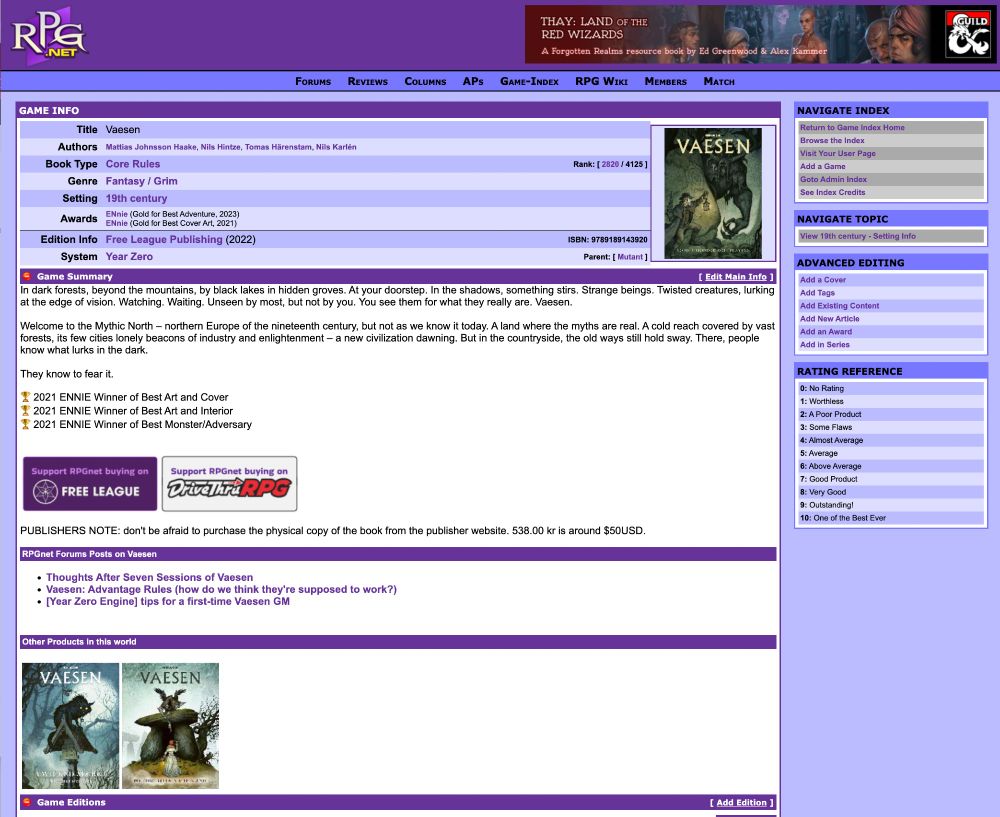Open the Members page
The width and height of the screenshot is (1000, 817).
[666, 82]
